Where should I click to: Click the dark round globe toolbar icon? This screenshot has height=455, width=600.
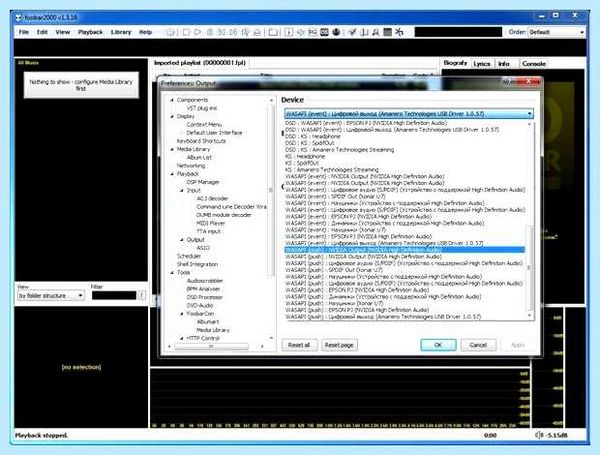336,33
